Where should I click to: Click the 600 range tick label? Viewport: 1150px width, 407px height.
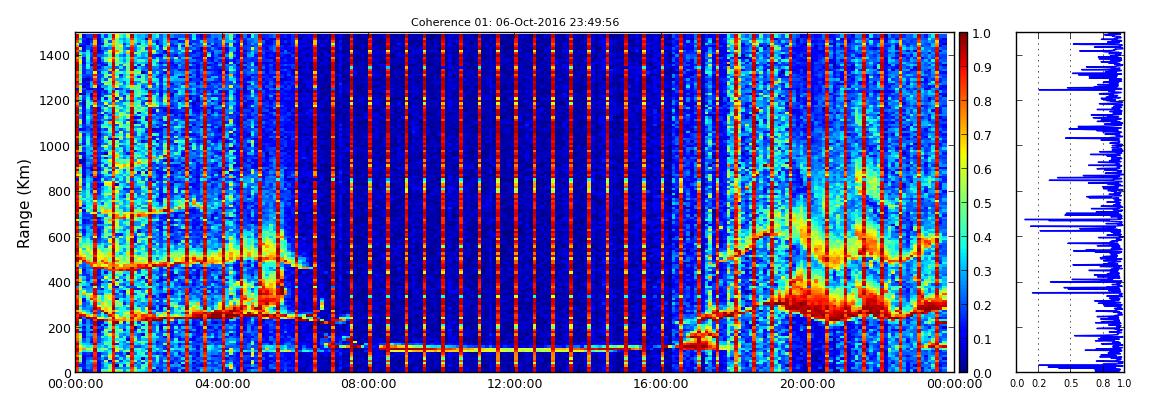tap(59, 237)
